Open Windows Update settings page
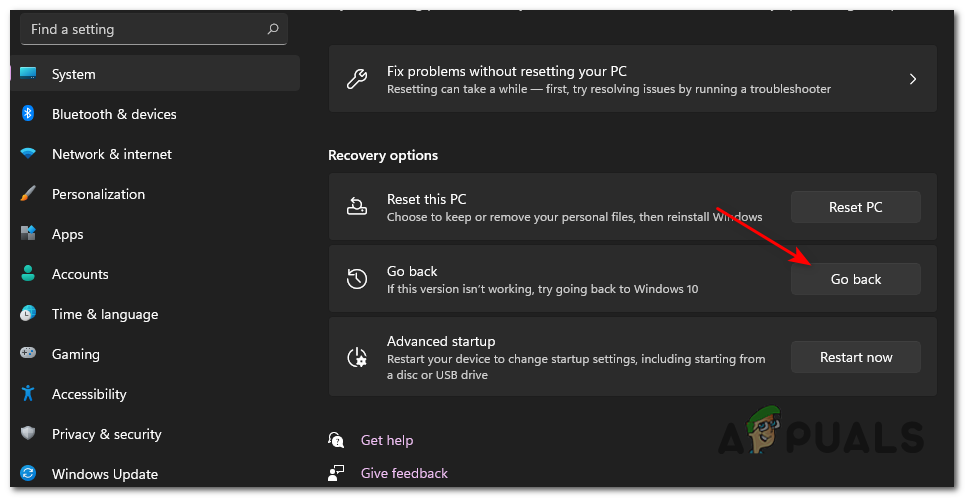 pyautogui.click(x=105, y=474)
